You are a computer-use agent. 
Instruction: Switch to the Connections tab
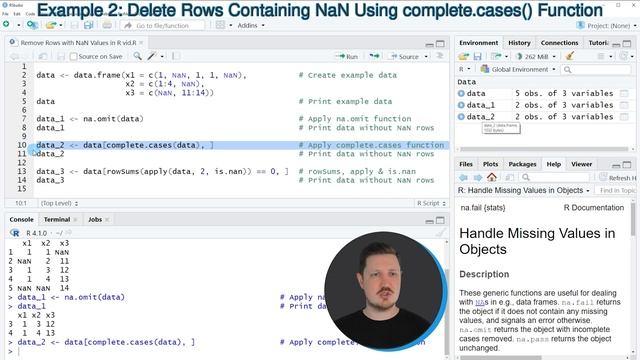pos(559,42)
